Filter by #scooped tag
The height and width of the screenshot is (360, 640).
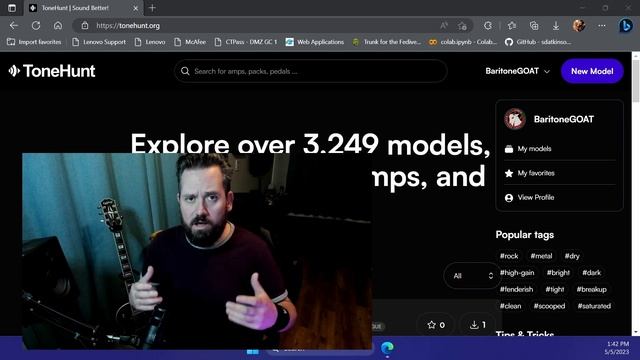(549, 306)
